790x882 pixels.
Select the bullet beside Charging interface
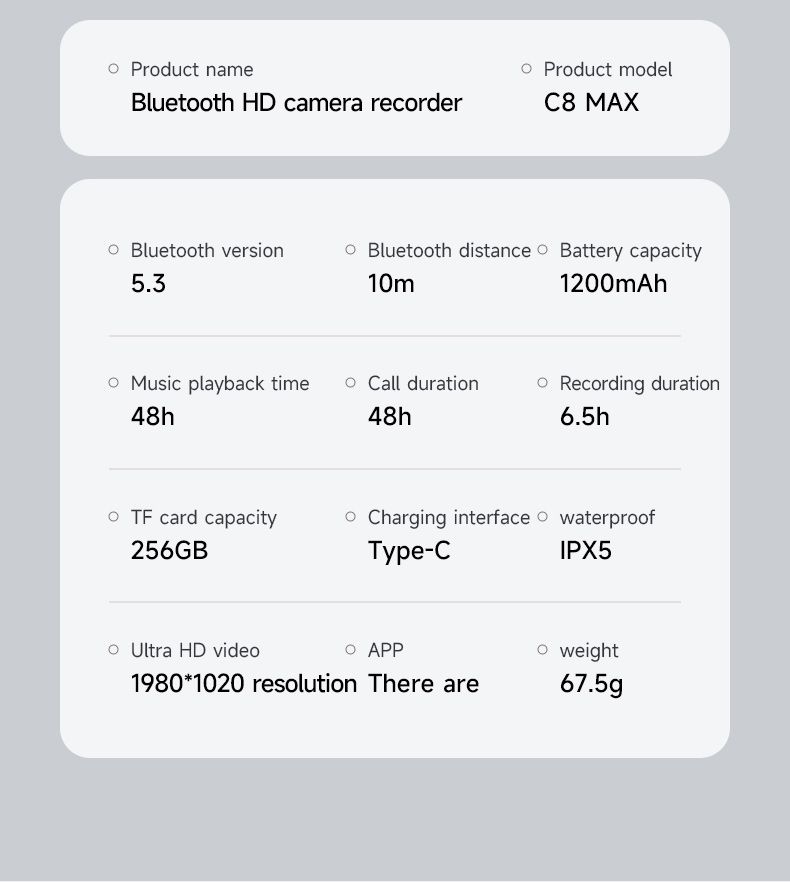tap(350, 517)
